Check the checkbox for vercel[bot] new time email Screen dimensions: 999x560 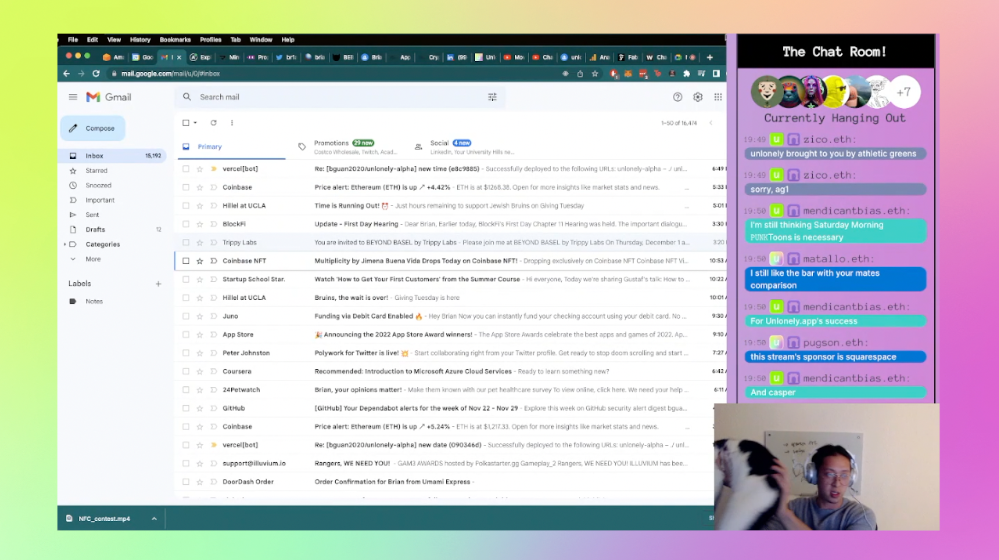pyautogui.click(x=185, y=169)
